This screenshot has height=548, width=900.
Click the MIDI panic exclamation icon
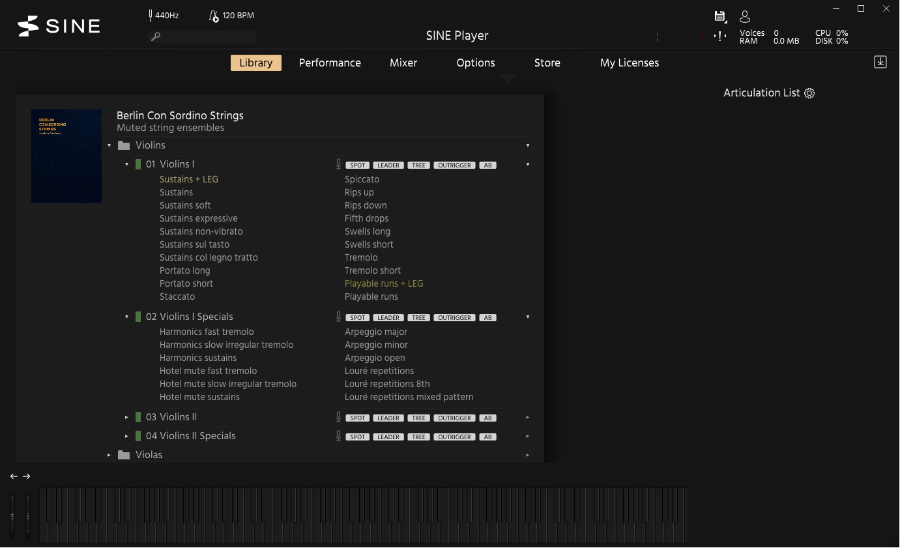click(x=720, y=36)
